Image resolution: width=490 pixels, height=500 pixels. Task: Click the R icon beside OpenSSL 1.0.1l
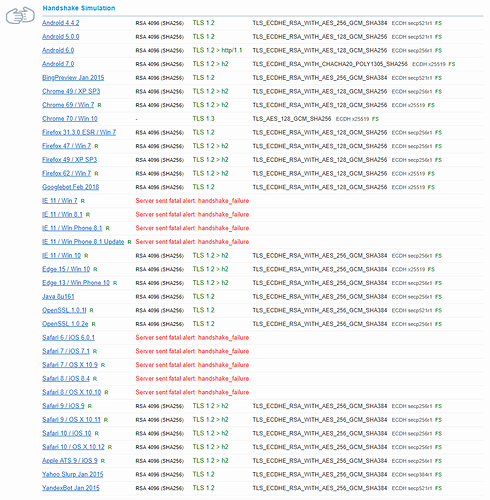[x=91, y=310]
